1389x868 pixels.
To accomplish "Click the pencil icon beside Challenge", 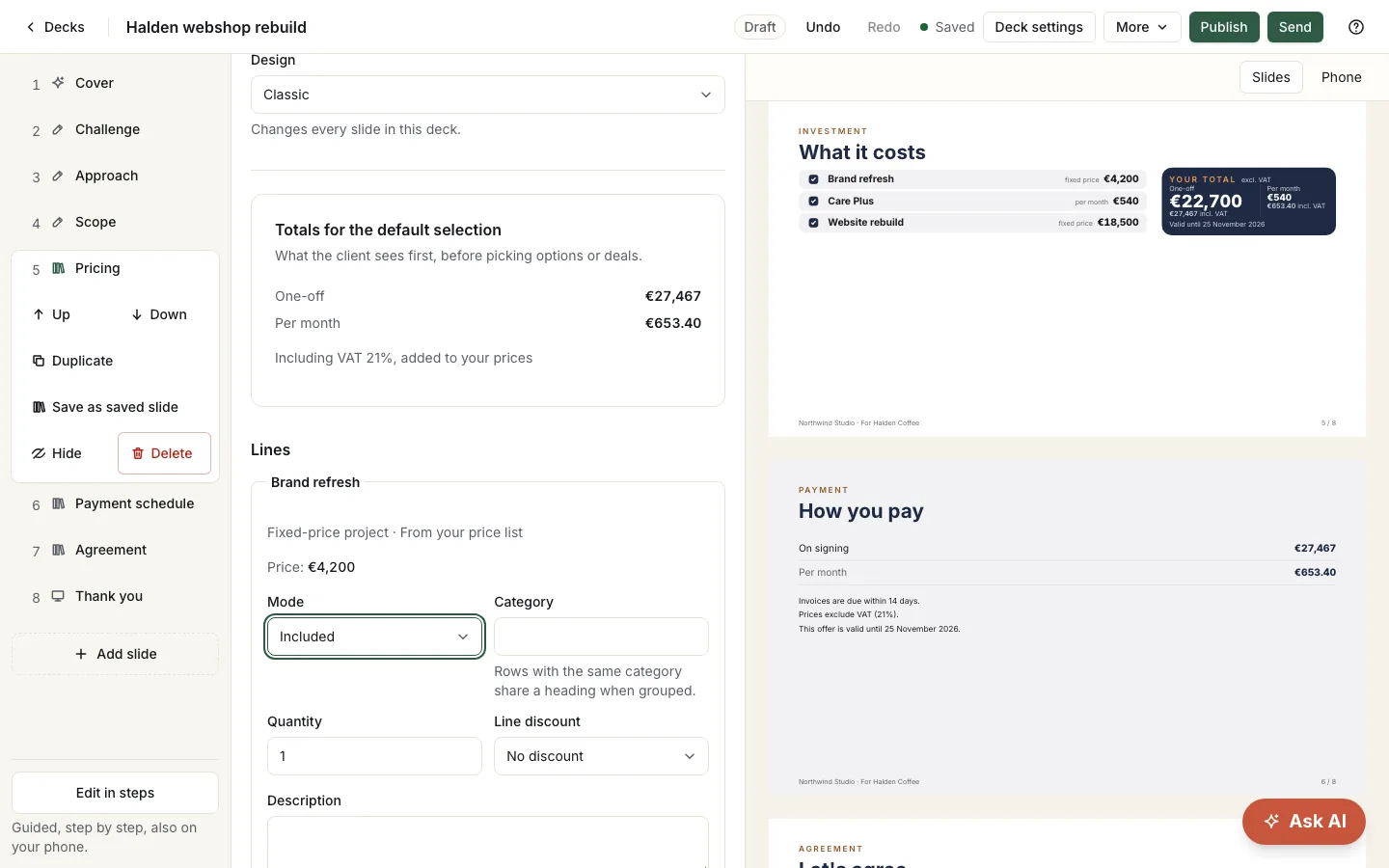I will tap(58, 129).
